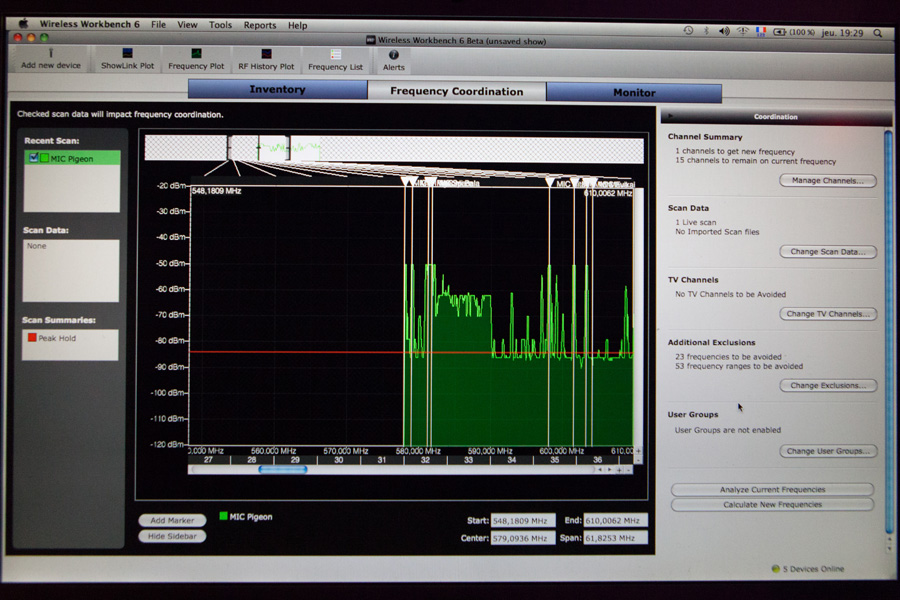Viewport: 900px width, 600px height.
Task: Click the Peak Hold scan summary entry
Action: click(x=70, y=338)
